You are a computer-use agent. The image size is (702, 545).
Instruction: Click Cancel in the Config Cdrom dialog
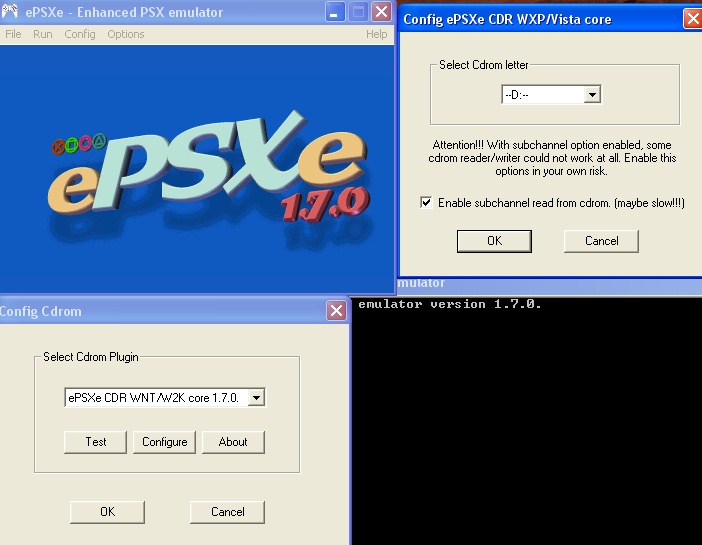[x=227, y=512]
